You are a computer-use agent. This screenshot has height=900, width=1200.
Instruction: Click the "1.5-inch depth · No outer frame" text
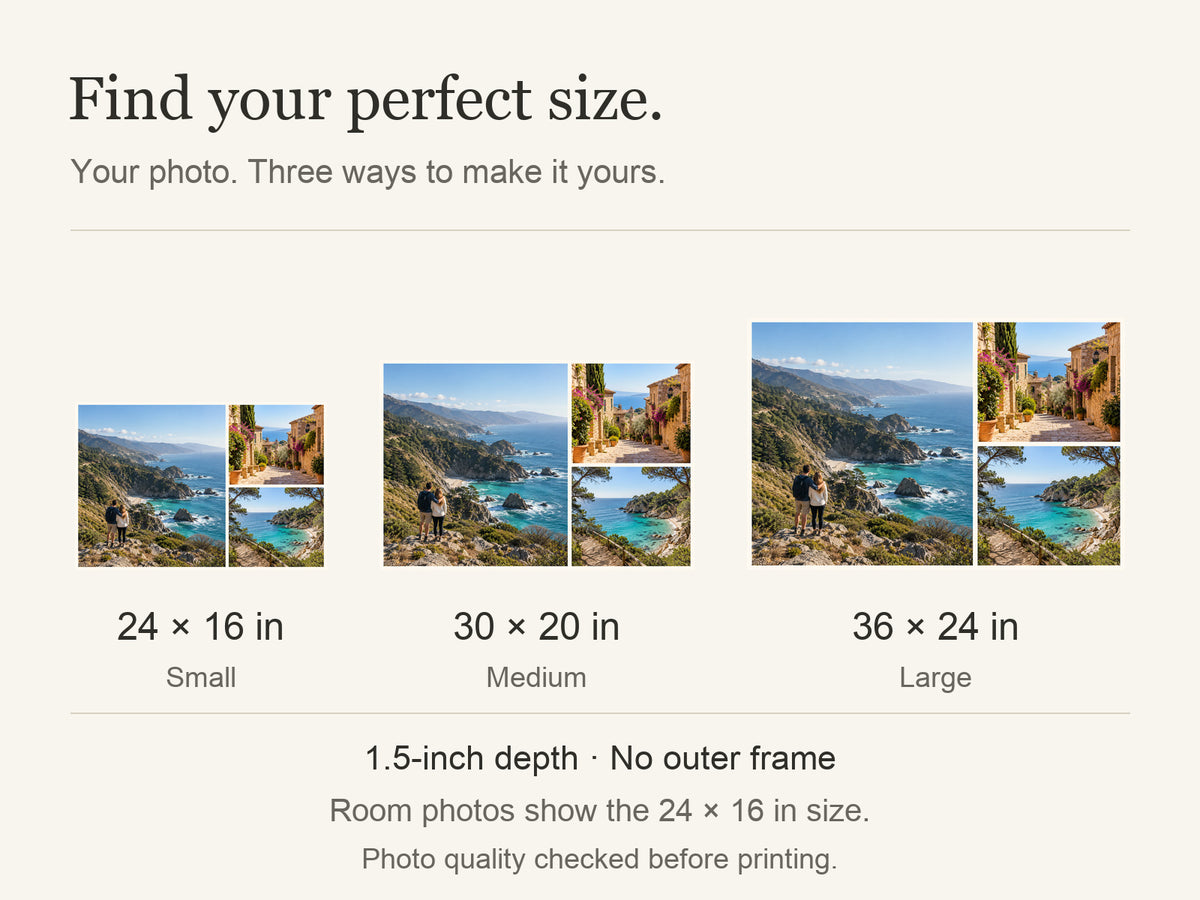point(600,758)
